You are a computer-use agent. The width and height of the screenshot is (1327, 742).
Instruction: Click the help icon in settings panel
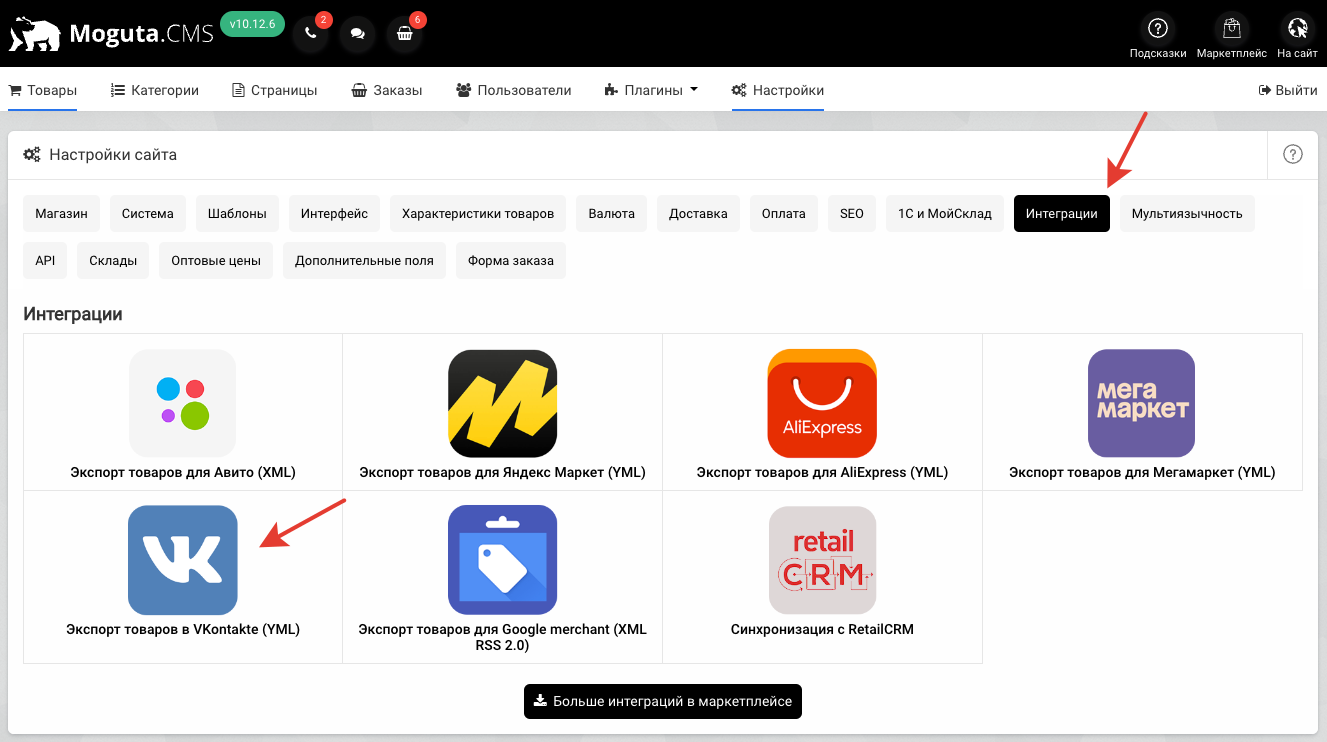(1293, 154)
